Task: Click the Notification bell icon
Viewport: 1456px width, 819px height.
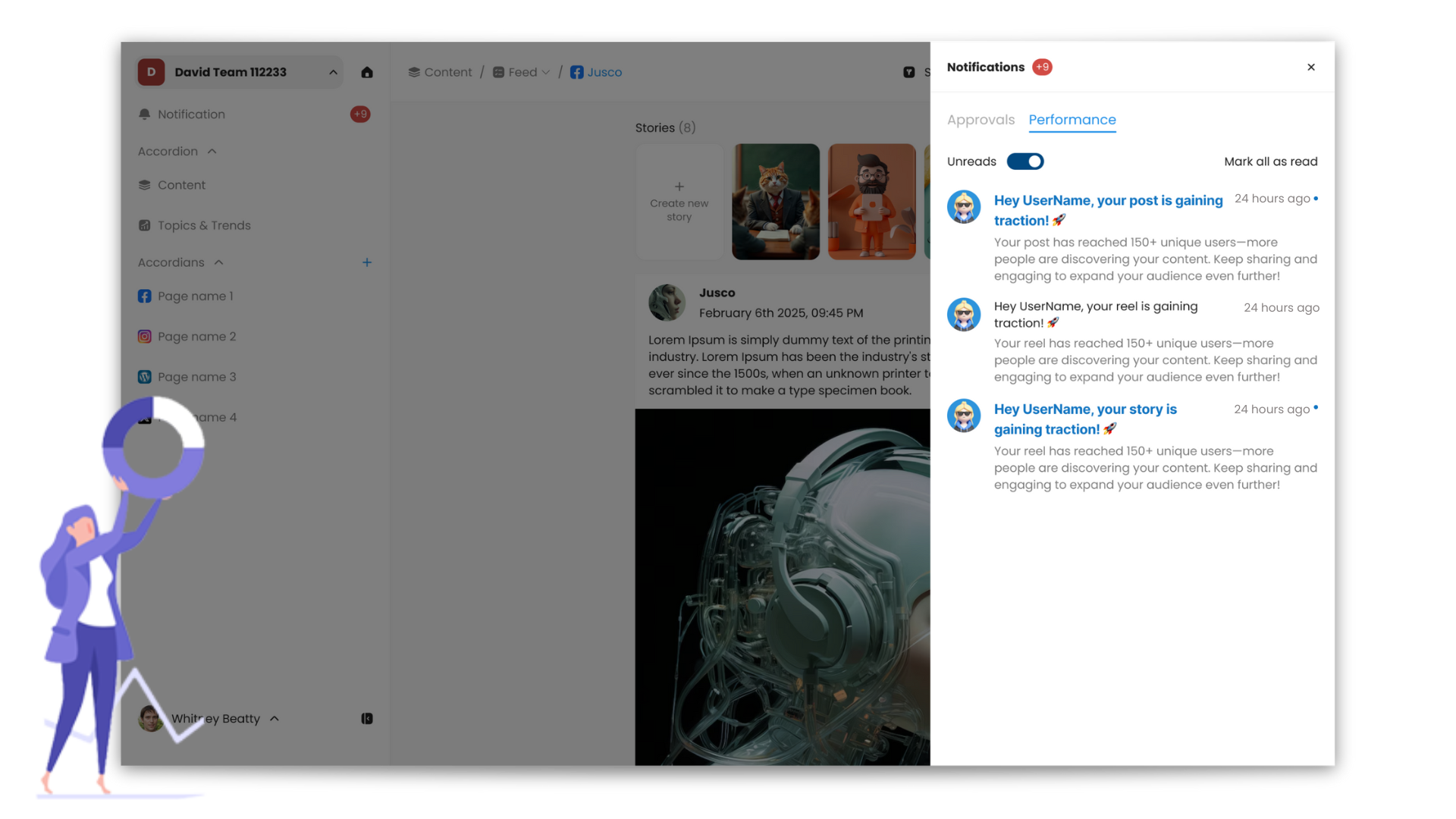Action: (144, 114)
